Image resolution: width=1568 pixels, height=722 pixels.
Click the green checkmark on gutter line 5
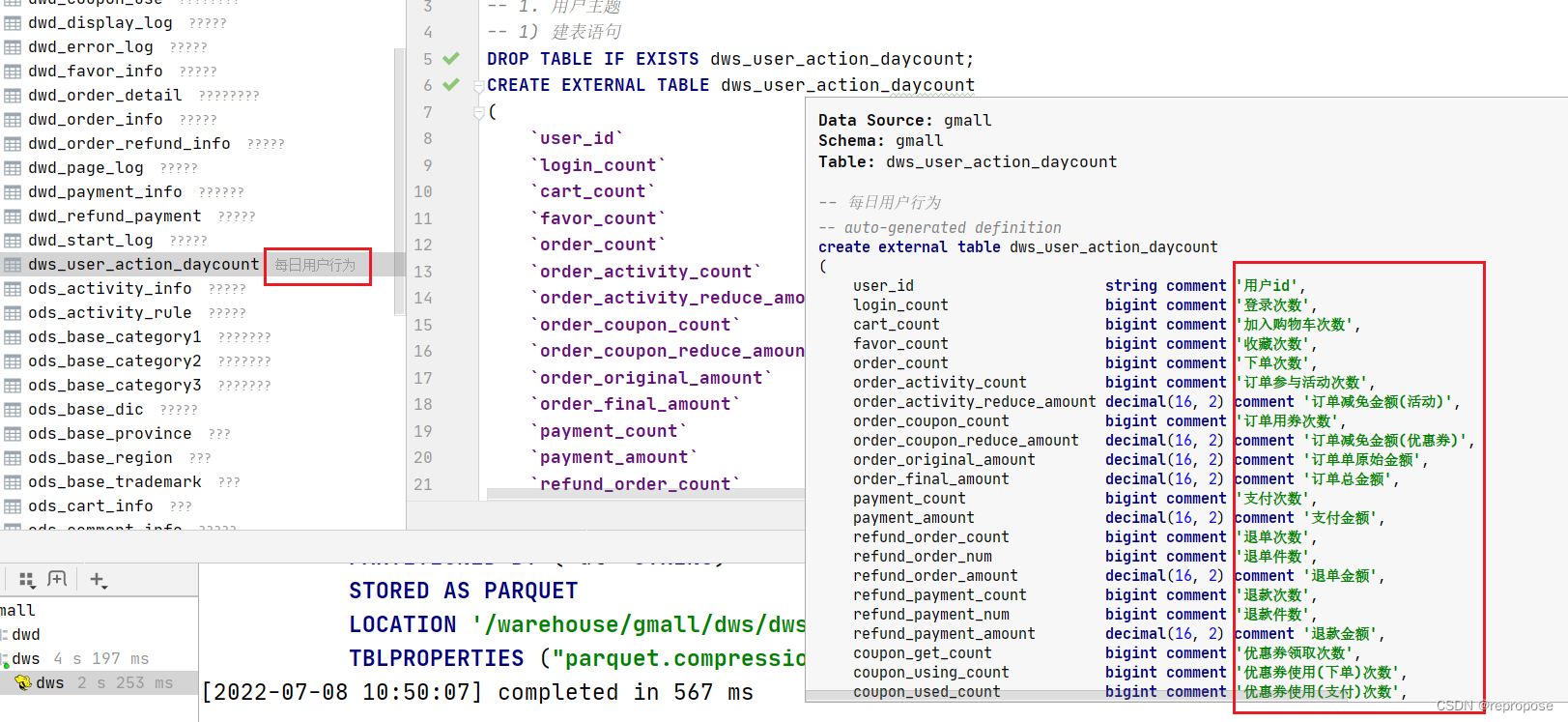451,58
